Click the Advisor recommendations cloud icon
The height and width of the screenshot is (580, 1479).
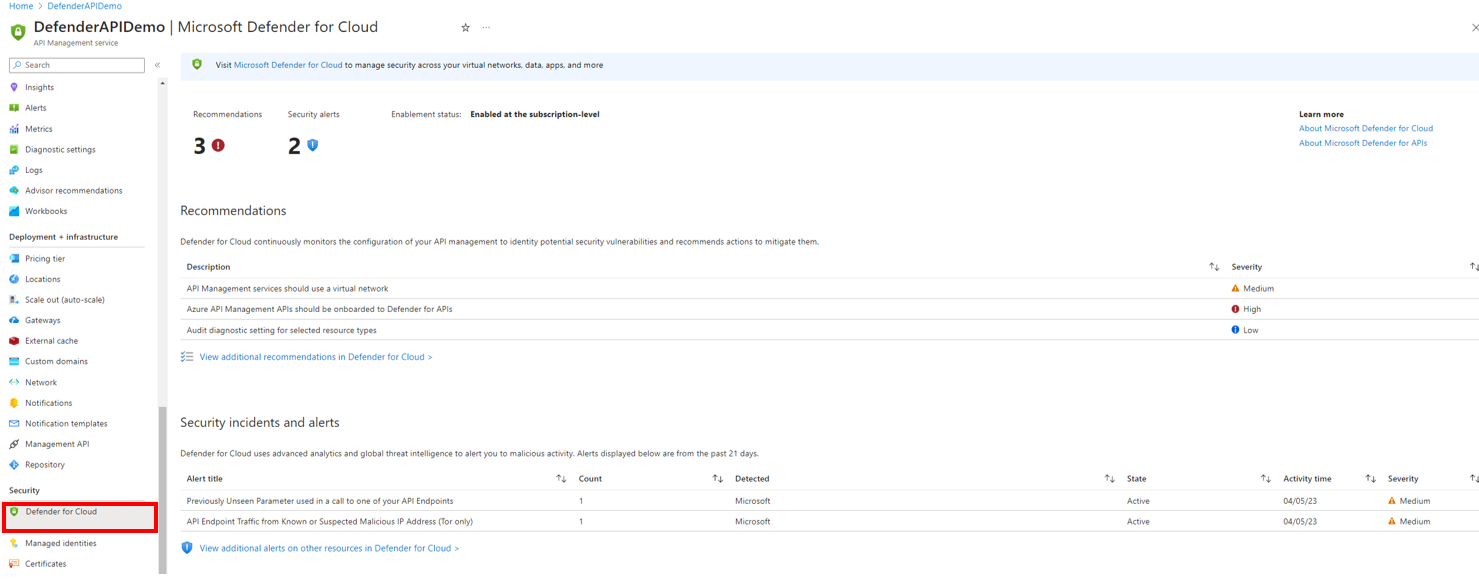[14, 190]
